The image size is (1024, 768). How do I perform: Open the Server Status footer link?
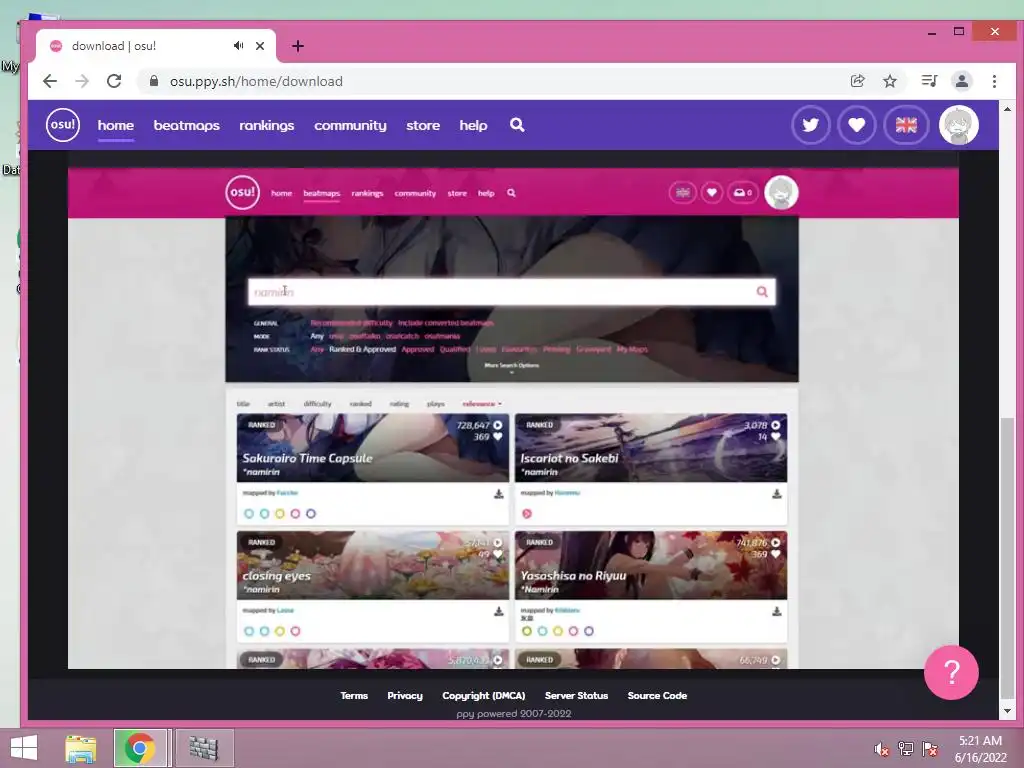(x=576, y=696)
